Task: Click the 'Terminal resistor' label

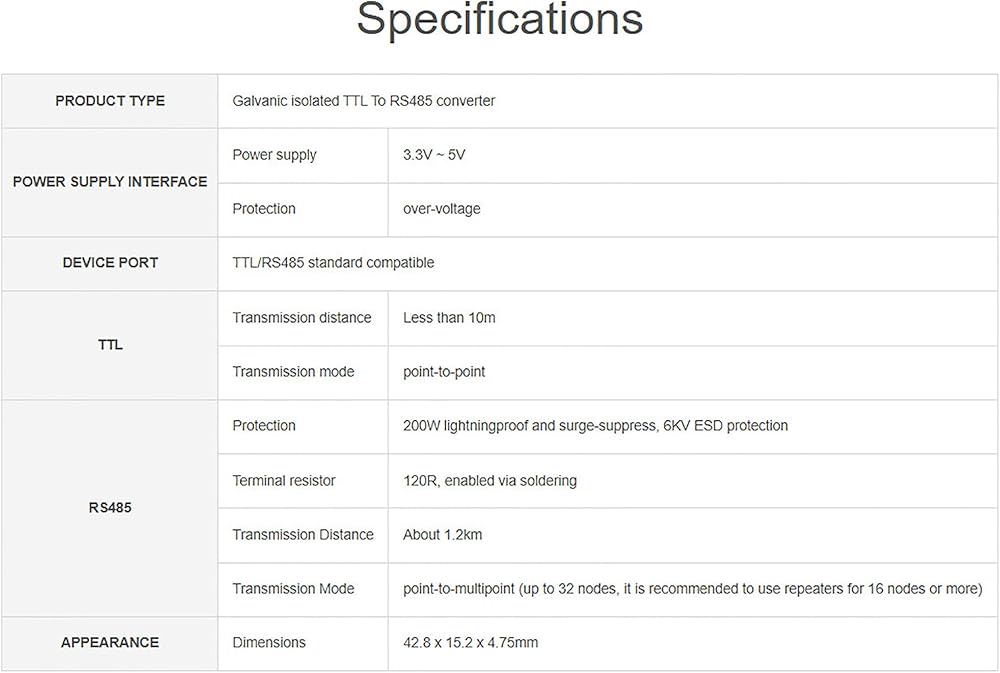Action: 284,481
